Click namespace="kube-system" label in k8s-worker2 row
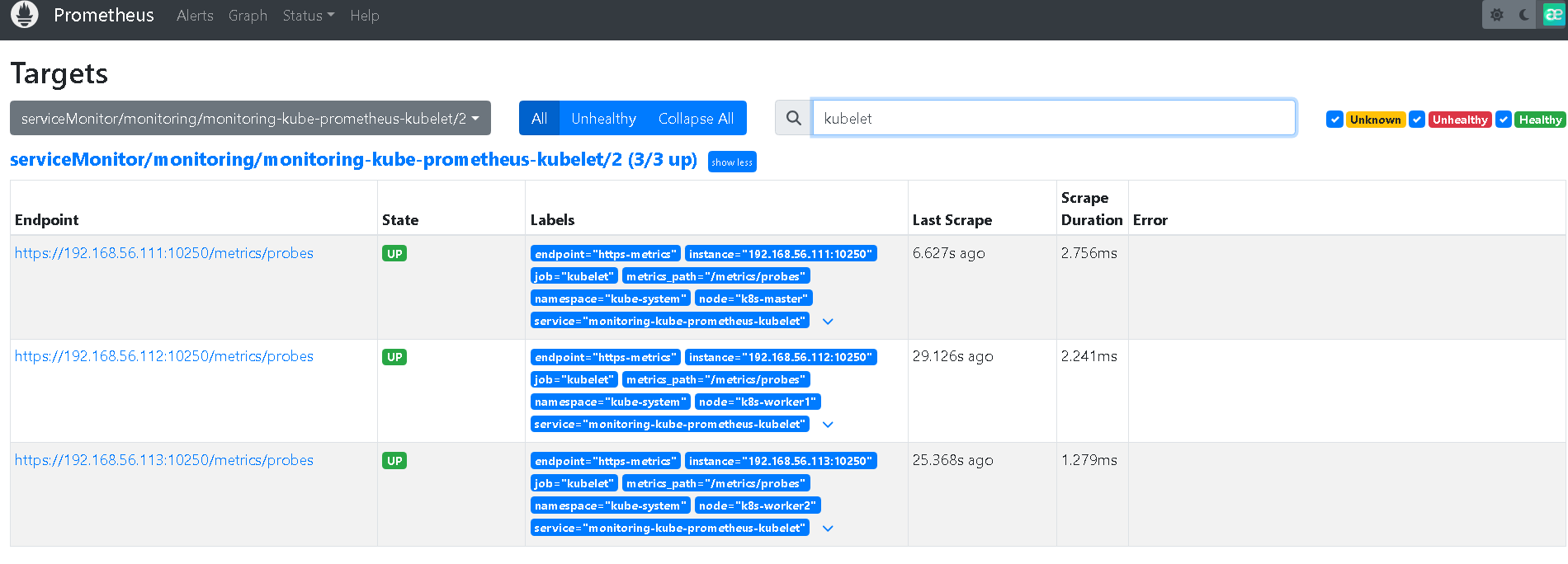Image resolution: width=1568 pixels, height=564 pixels. [x=611, y=505]
